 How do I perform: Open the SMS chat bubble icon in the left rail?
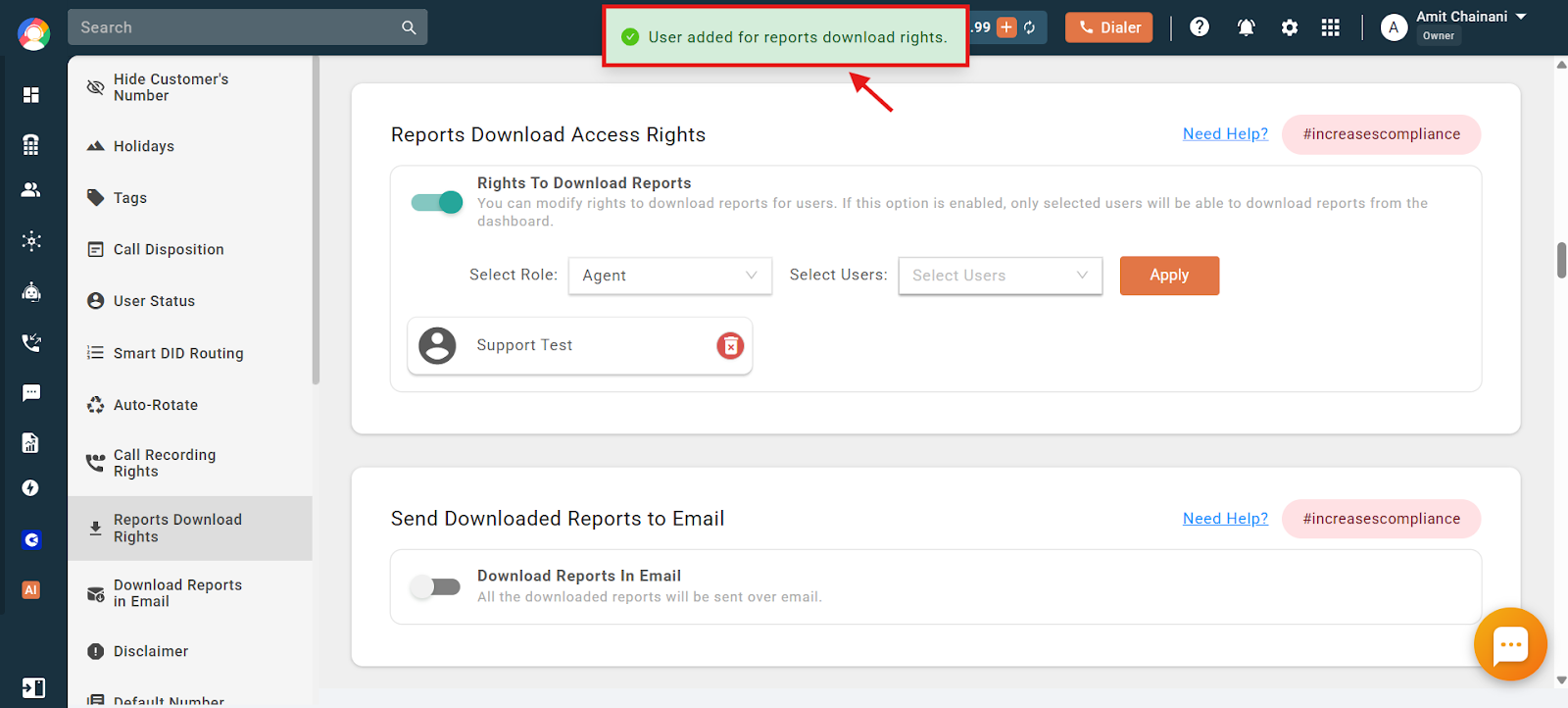pos(31,393)
